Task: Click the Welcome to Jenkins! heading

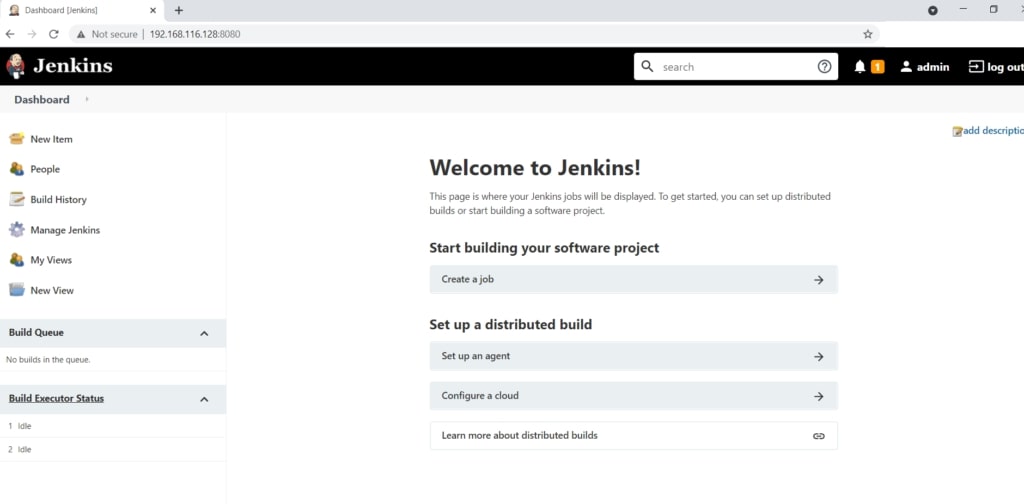Action: [535, 168]
